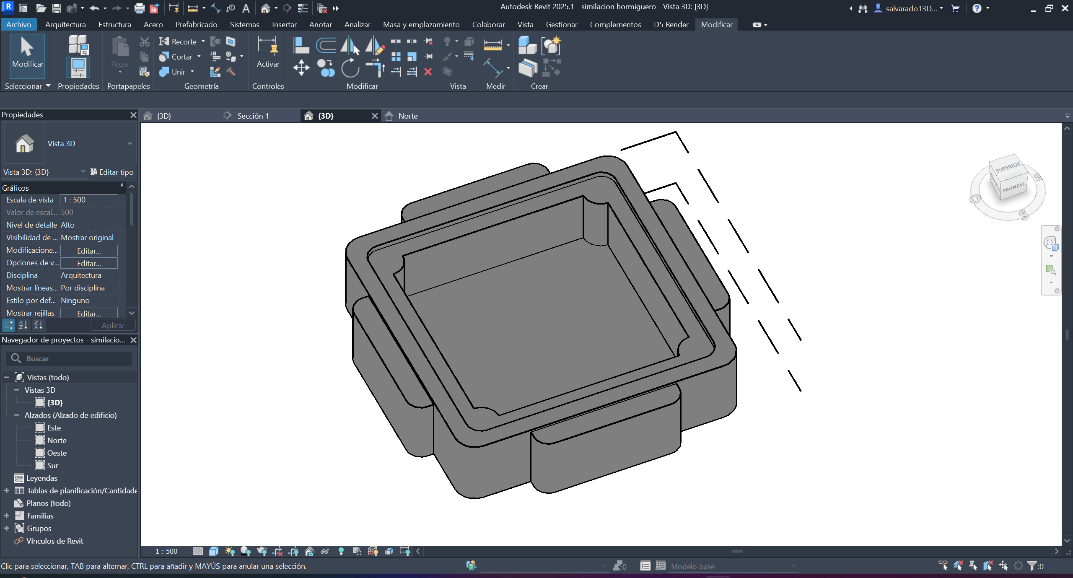Select the Mover tool in the Modificar panel
This screenshot has height=578, width=1073.
(301, 66)
